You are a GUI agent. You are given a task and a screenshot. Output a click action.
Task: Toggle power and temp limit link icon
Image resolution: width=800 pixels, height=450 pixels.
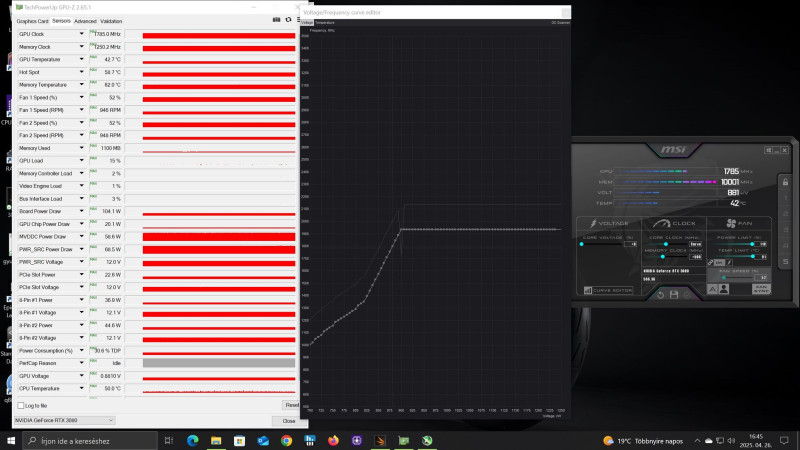(710, 263)
